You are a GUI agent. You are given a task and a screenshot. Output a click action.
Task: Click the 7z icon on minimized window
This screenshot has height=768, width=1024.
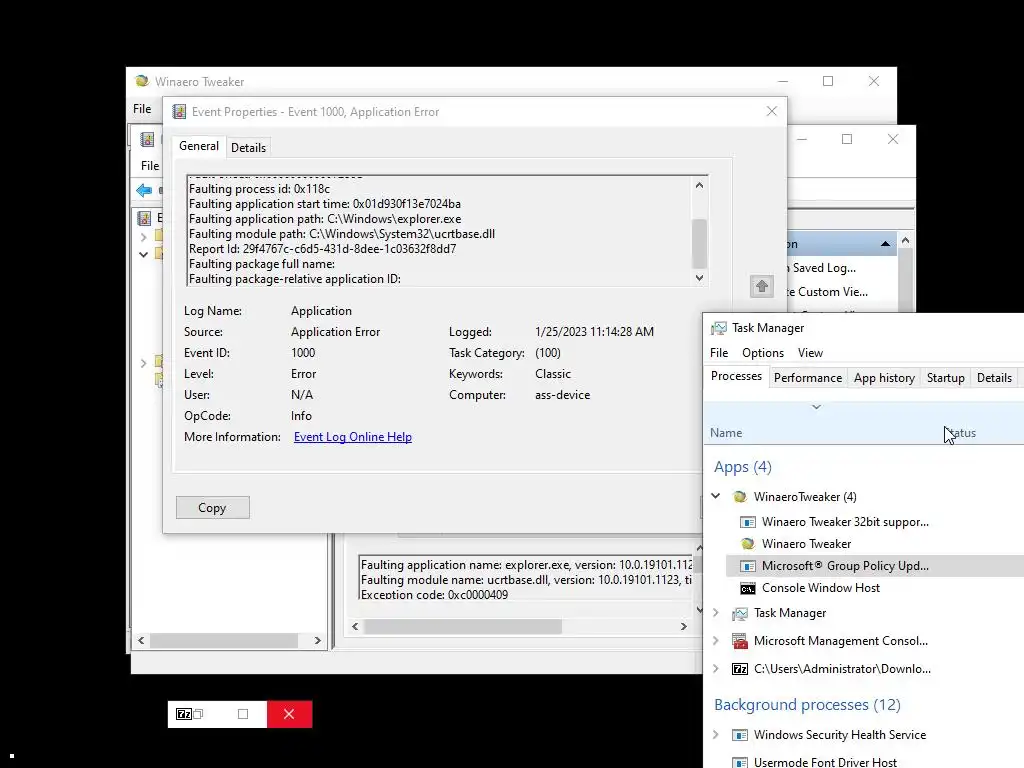pos(184,714)
